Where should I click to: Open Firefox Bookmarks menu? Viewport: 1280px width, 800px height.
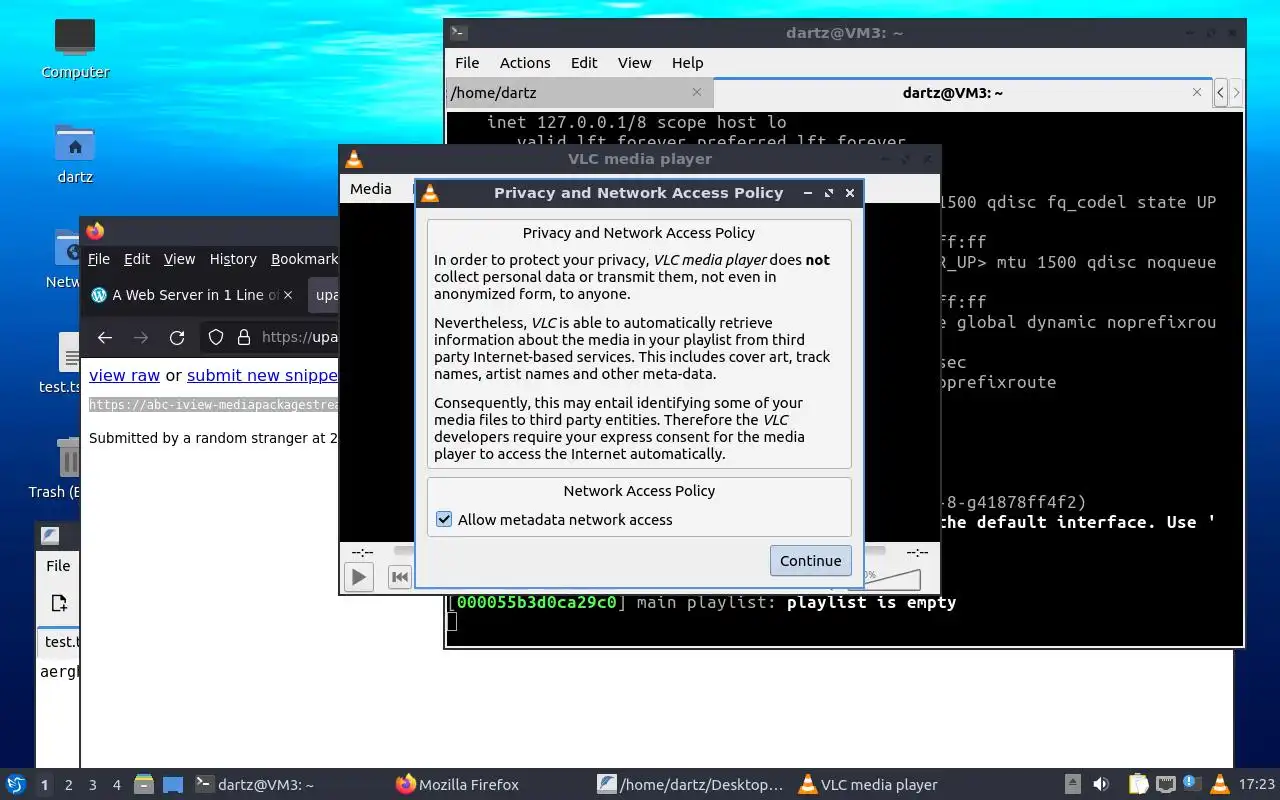[304, 259]
